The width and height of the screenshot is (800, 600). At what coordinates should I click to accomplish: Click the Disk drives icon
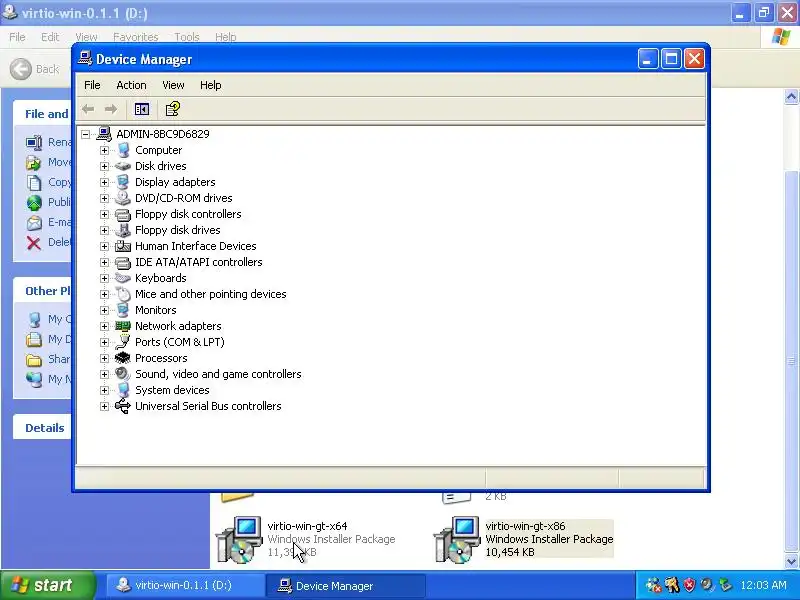[x=123, y=166]
